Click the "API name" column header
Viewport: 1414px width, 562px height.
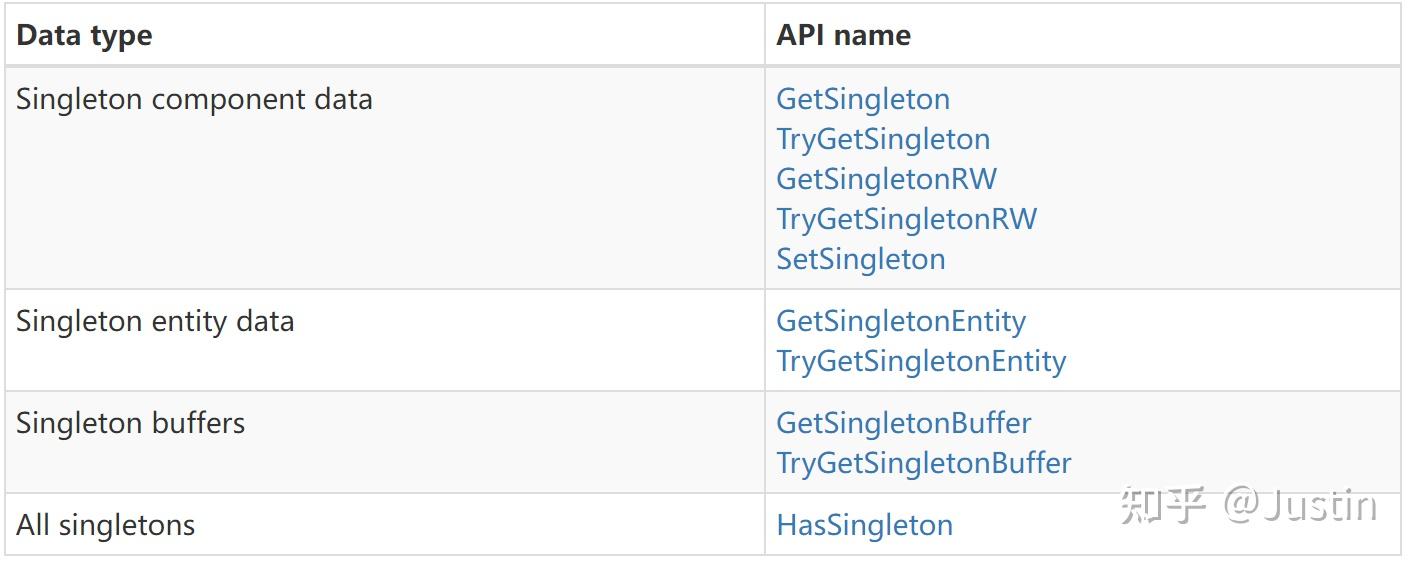pyautogui.click(x=843, y=36)
